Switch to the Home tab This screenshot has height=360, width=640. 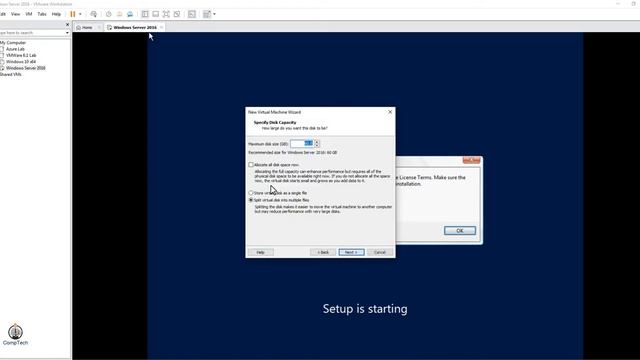[x=87, y=27]
